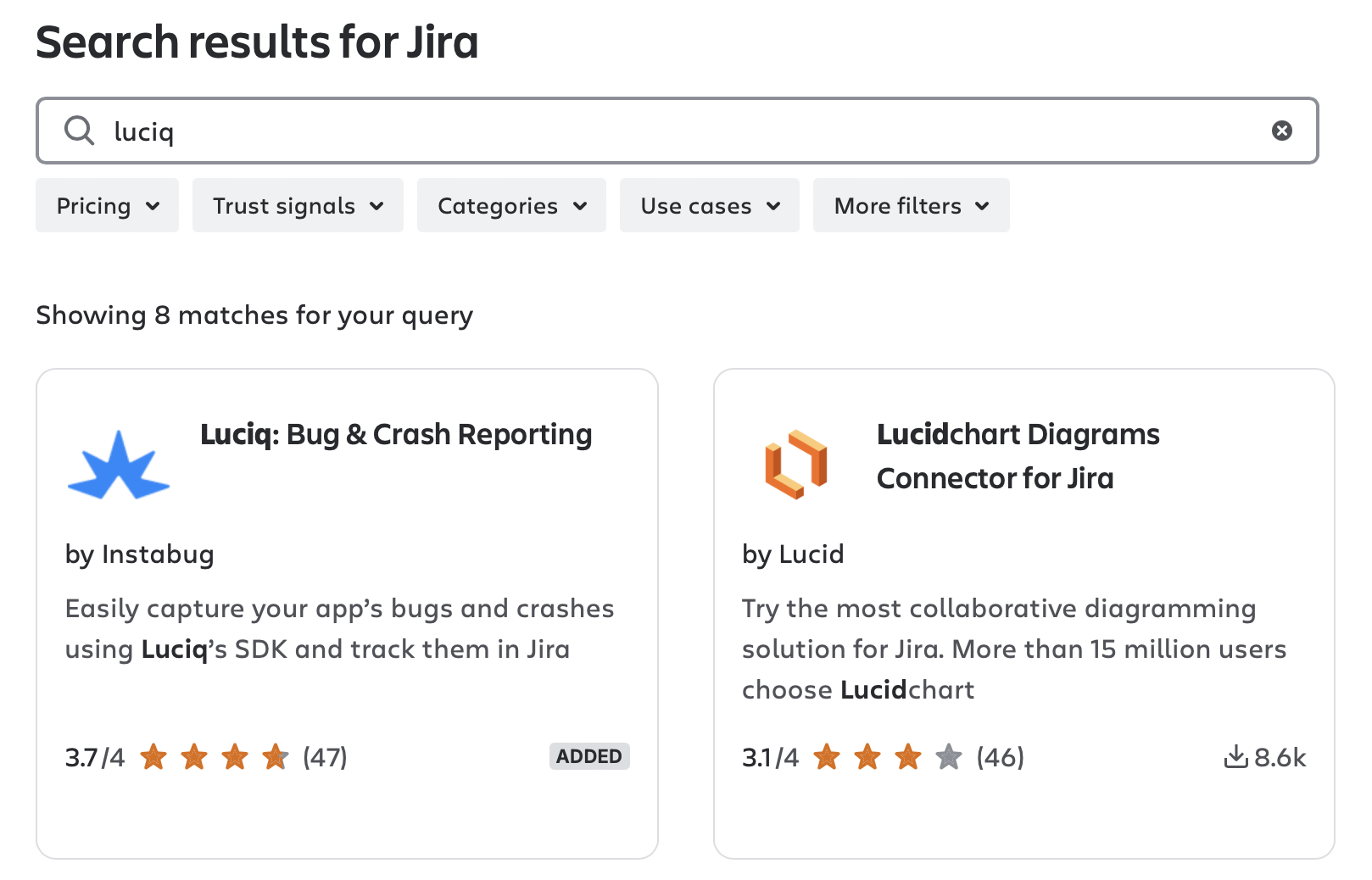1372x880 pixels.
Task: Click the 'by Instabug' vendor text
Action: tap(140, 554)
